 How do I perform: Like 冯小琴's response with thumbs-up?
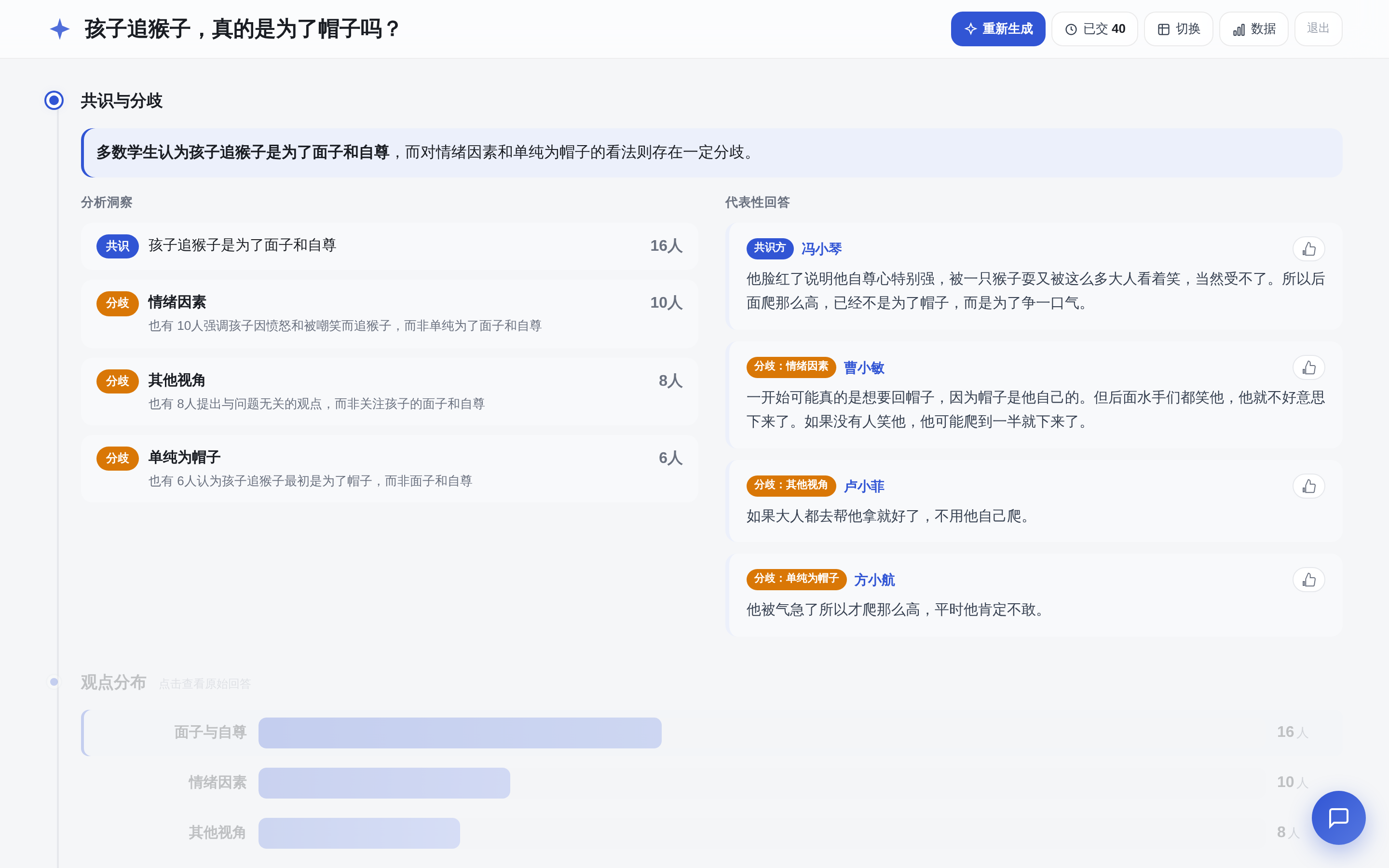1308,249
